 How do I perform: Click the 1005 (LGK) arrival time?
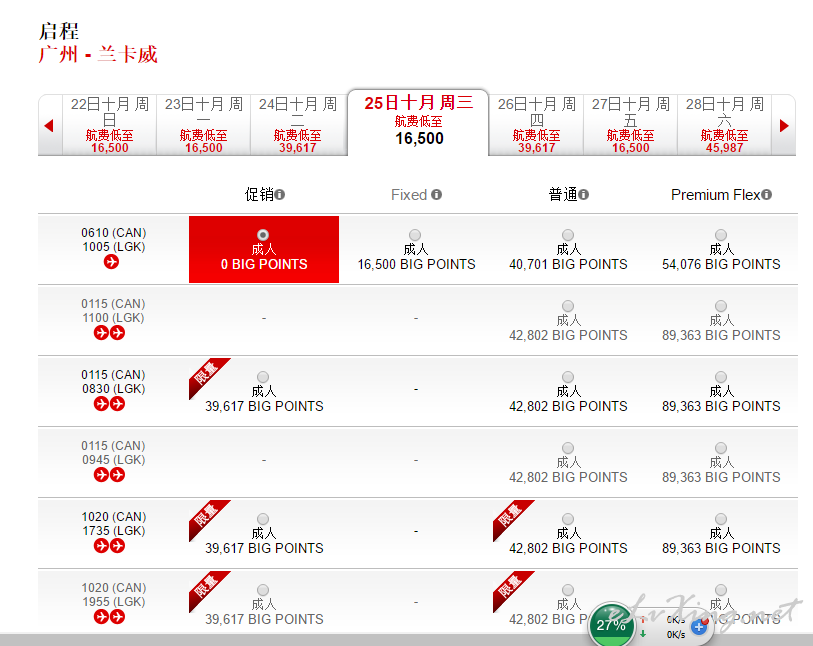(x=114, y=247)
